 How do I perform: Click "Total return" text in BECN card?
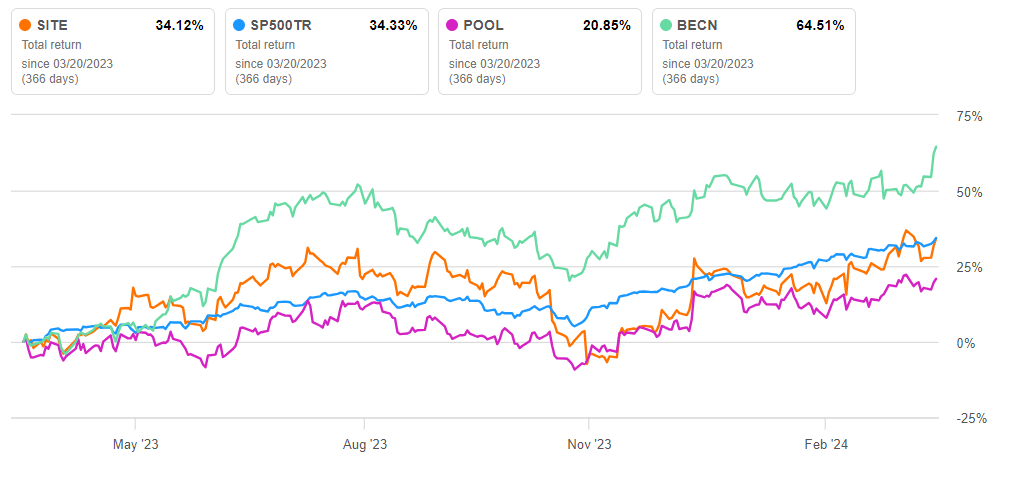click(691, 44)
